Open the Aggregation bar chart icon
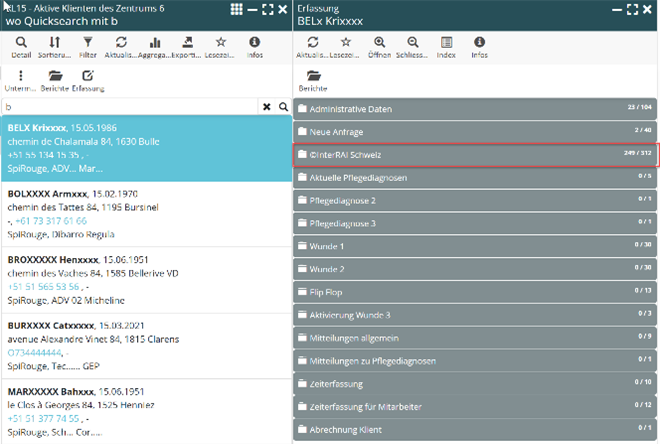The height and width of the screenshot is (444, 660). [155, 43]
